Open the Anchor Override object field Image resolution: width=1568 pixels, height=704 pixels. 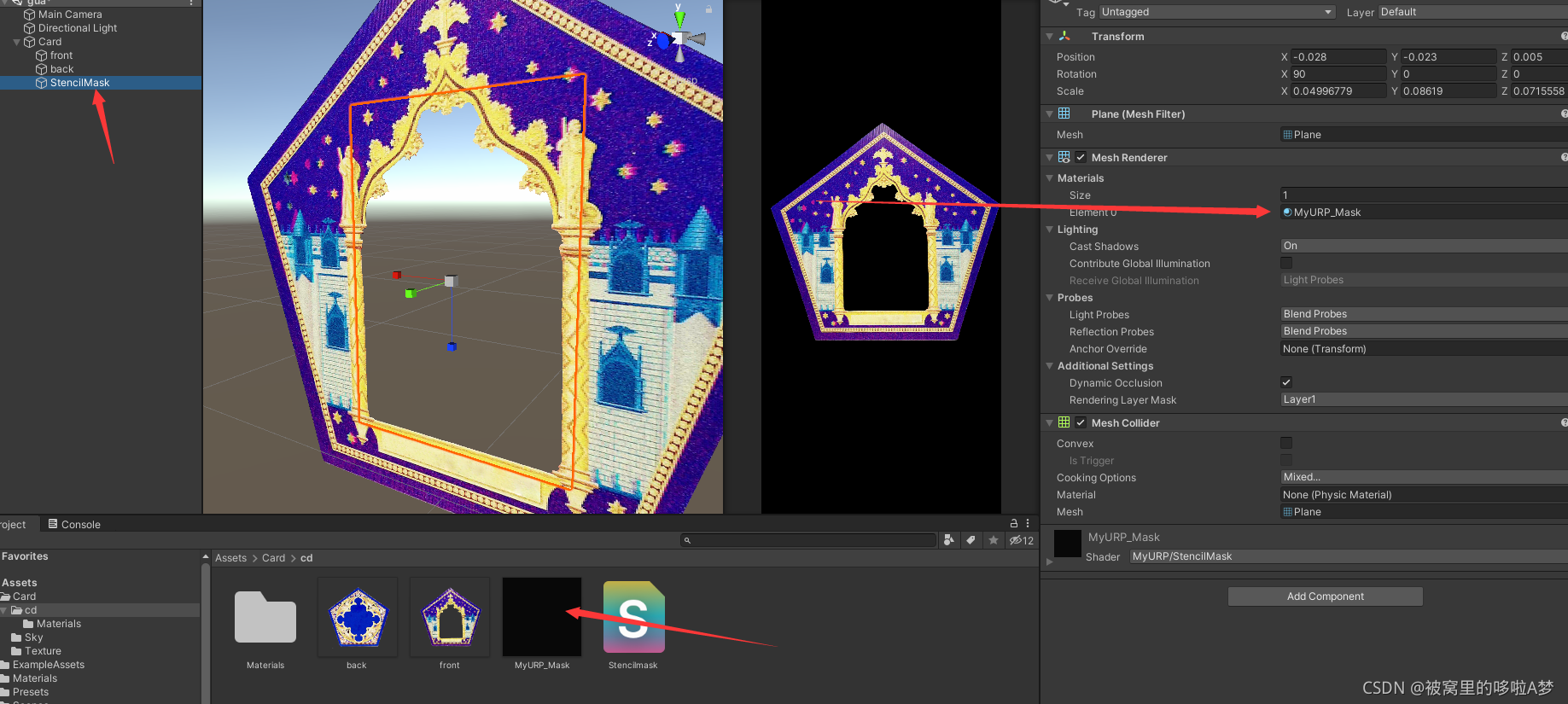pos(1424,349)
